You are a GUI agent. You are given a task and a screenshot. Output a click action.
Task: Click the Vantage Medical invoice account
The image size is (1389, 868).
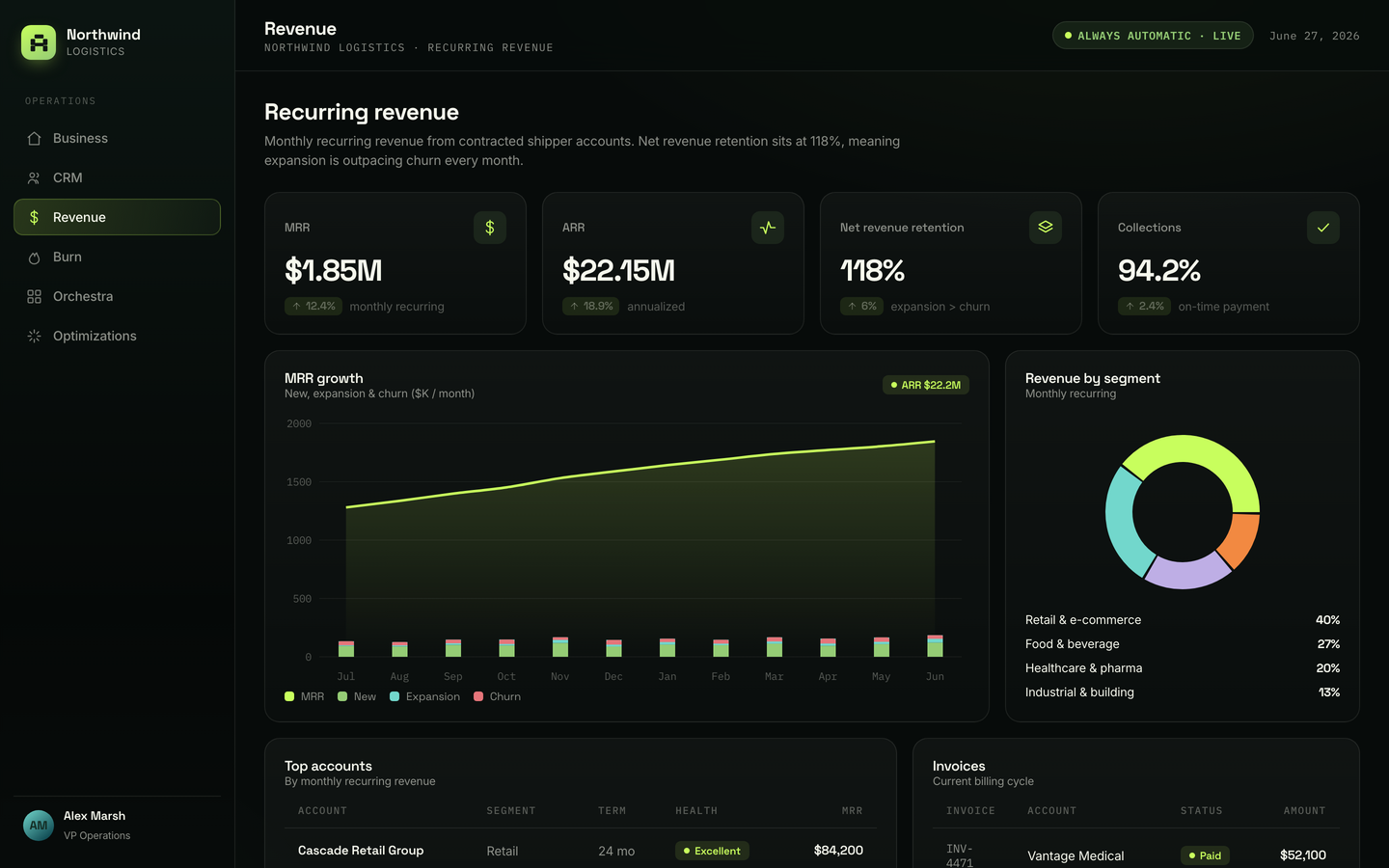point(1076,855)
